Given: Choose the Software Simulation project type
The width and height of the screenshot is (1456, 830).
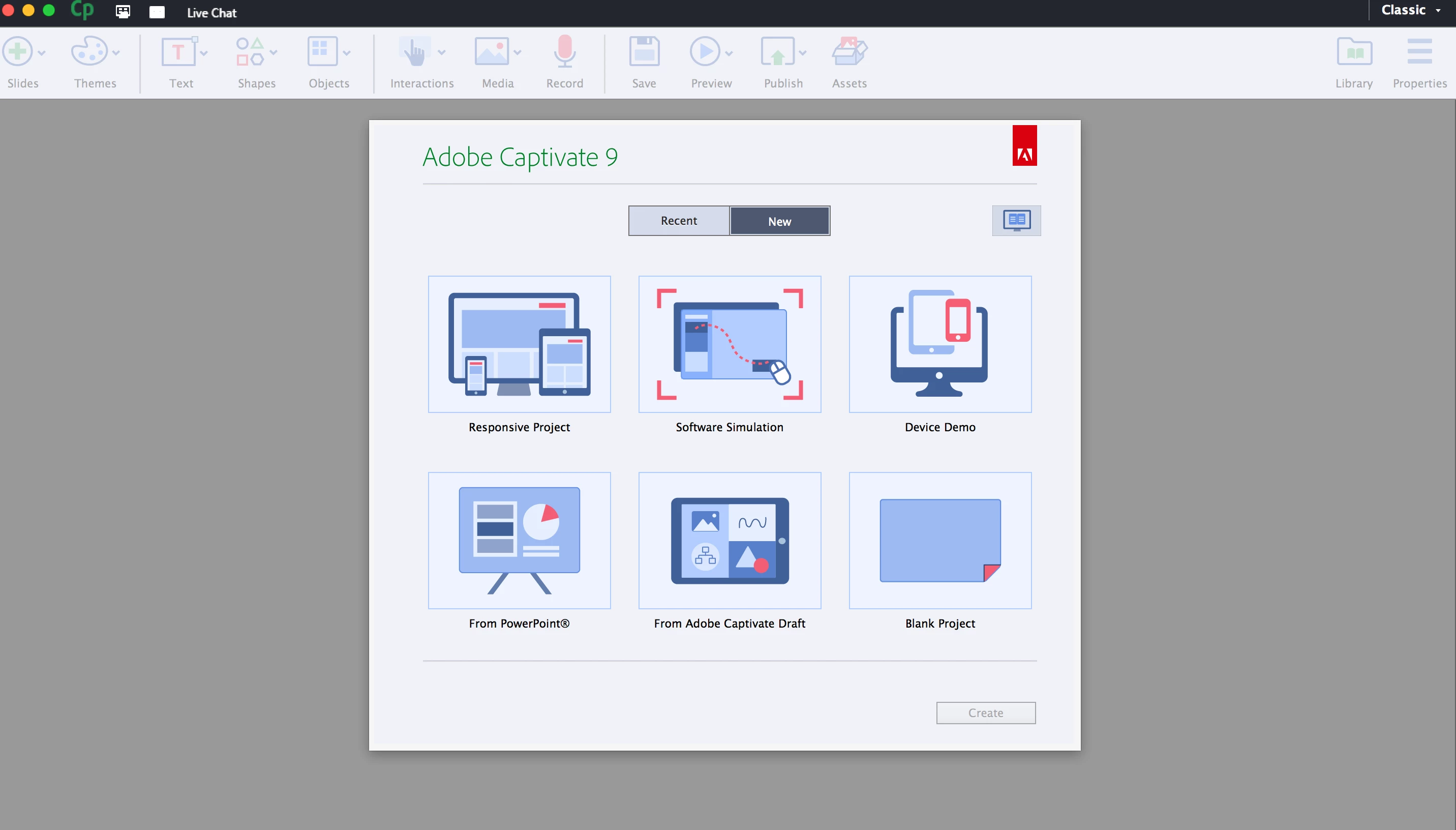Looking at the screenshot, I should (729, 344).
